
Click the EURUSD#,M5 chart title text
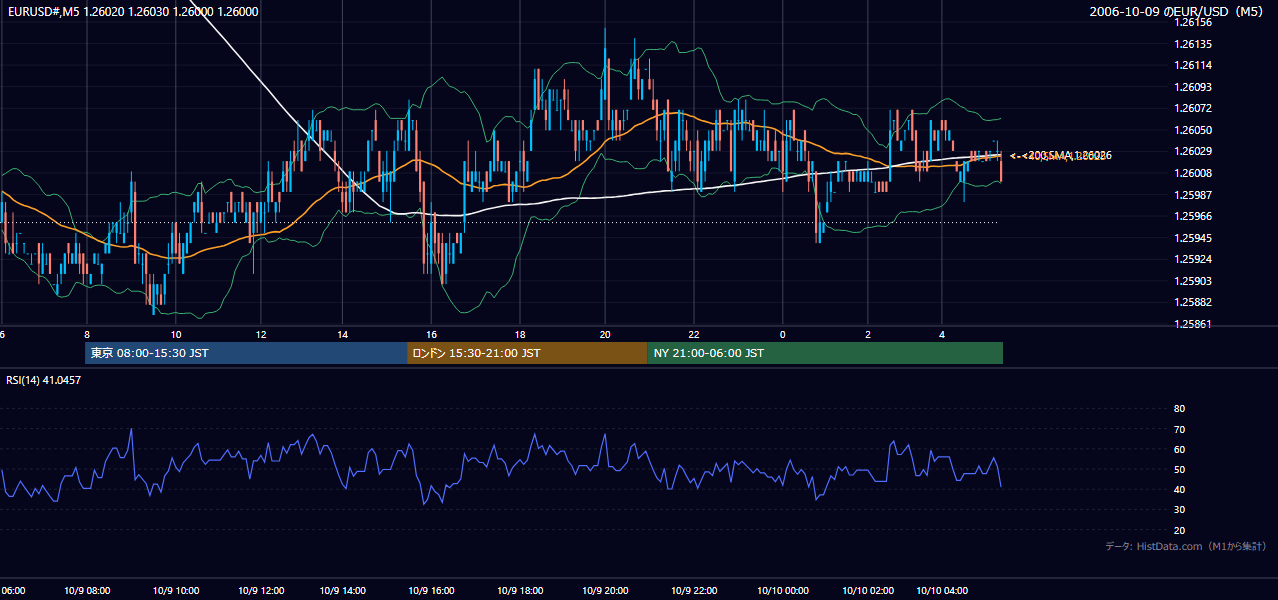[x=131, y=11]
